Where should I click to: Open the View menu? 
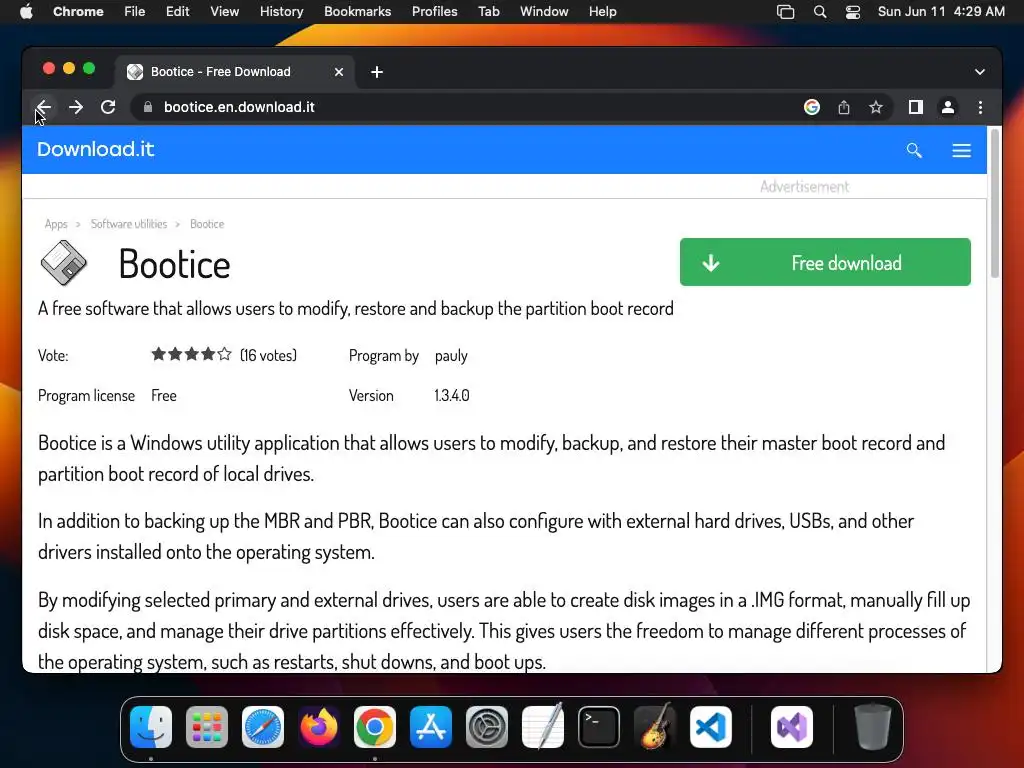[224, 12]
